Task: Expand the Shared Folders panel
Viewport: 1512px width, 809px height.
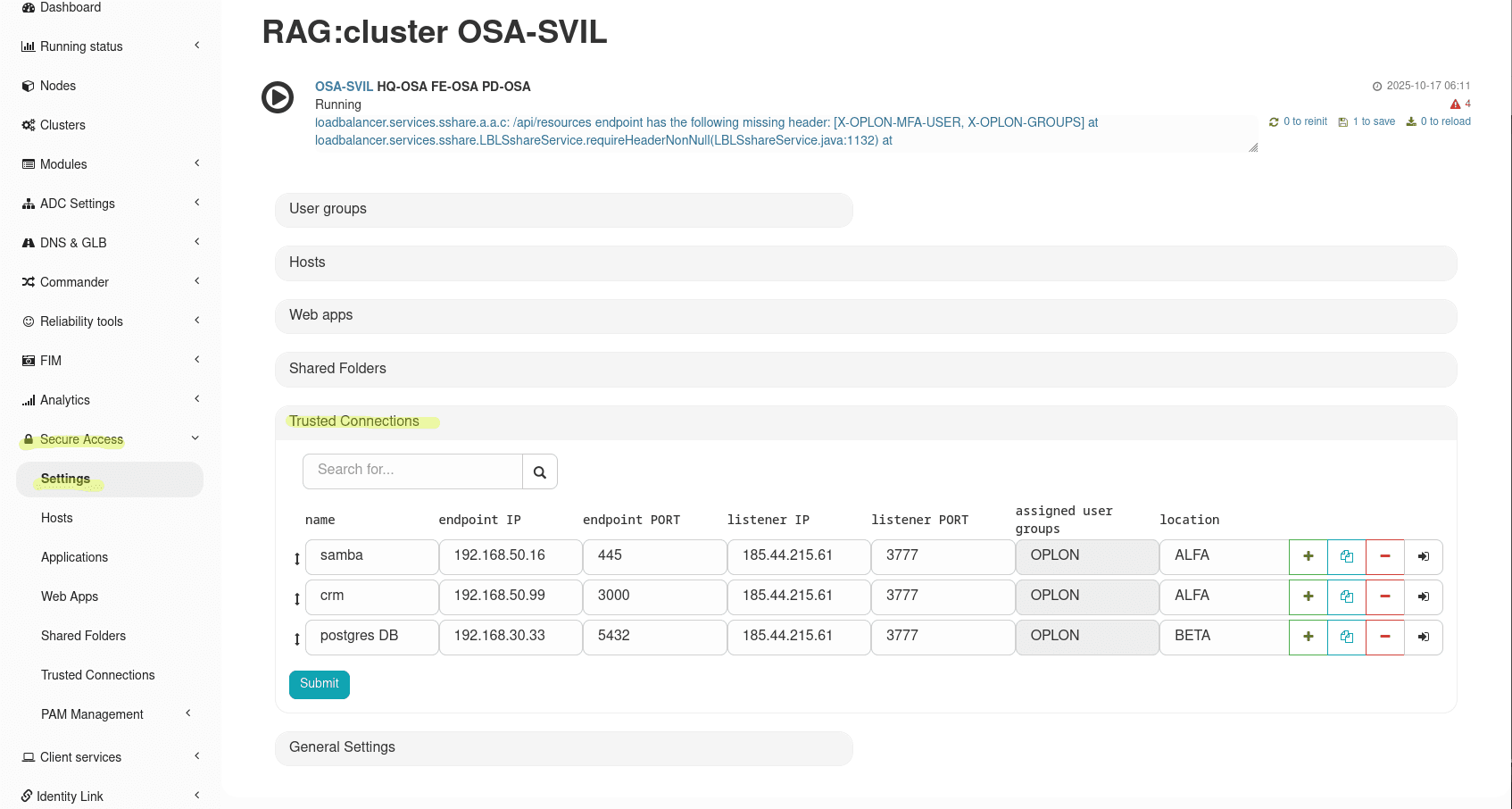Action: (865, 369)
